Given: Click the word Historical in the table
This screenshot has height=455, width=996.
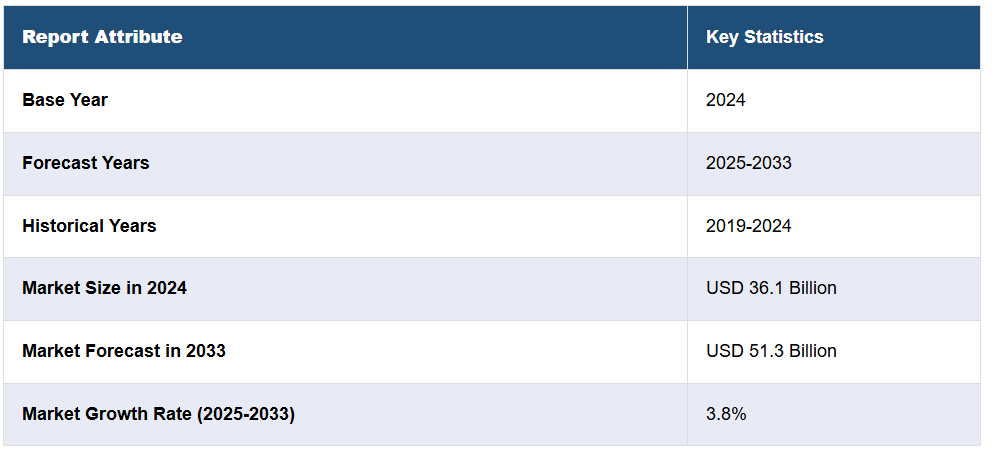Looking at the screenshot, I should coord(64,226).
